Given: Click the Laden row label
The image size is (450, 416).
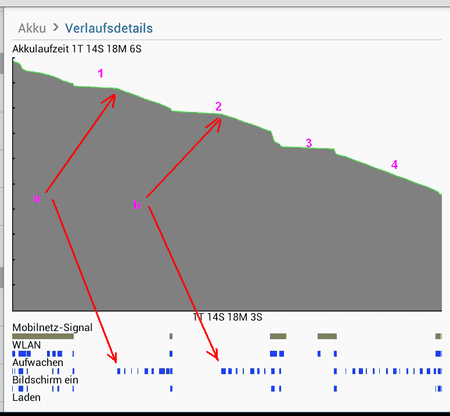Looking at the screenshot, I should (x=26, y=397).
